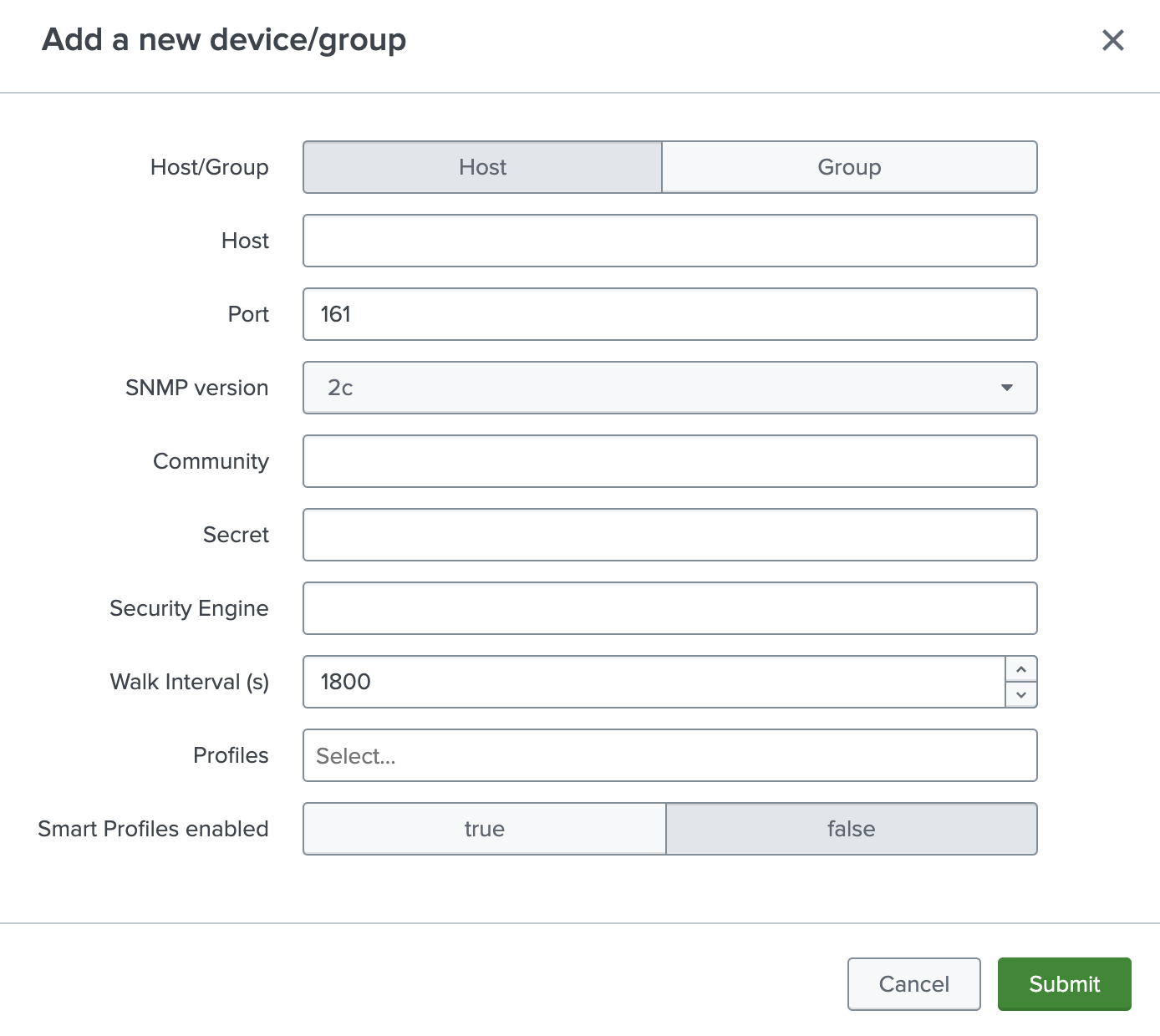Click the Secret input field
Viewport: 1160px width, 1036px height.
(x=669, y=535)
